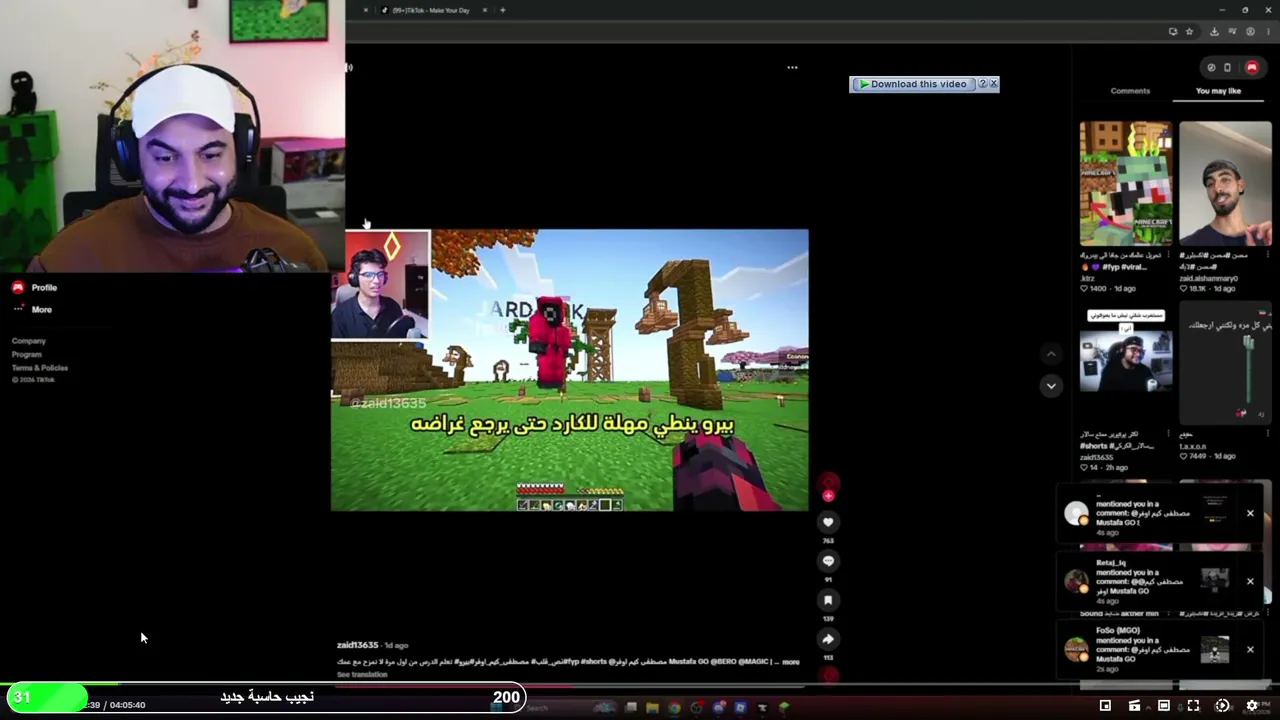Click the Download this video button
1280x720 pixels.
point(913,84)
